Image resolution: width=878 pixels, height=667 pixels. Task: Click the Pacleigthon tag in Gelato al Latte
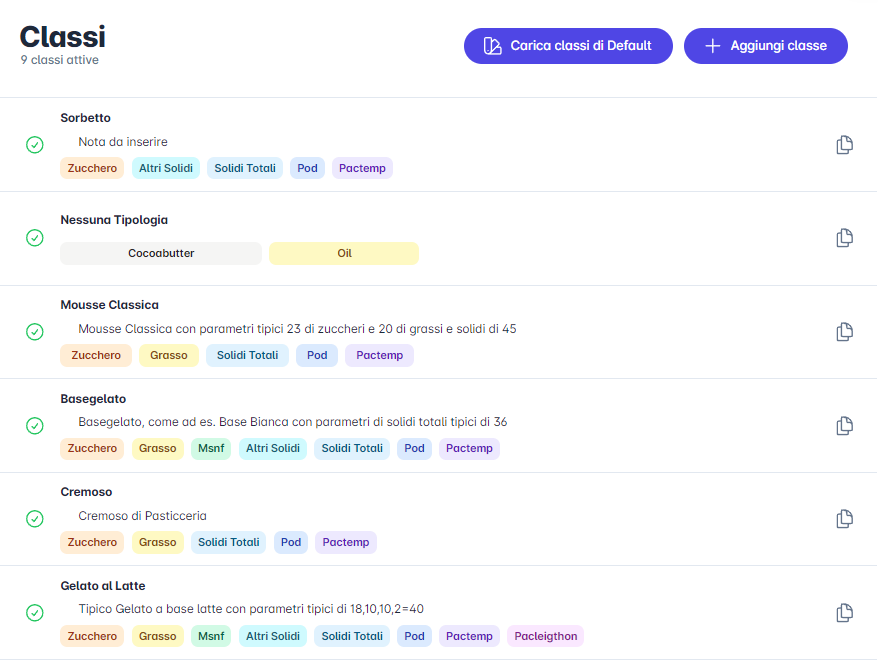(546, 636)
